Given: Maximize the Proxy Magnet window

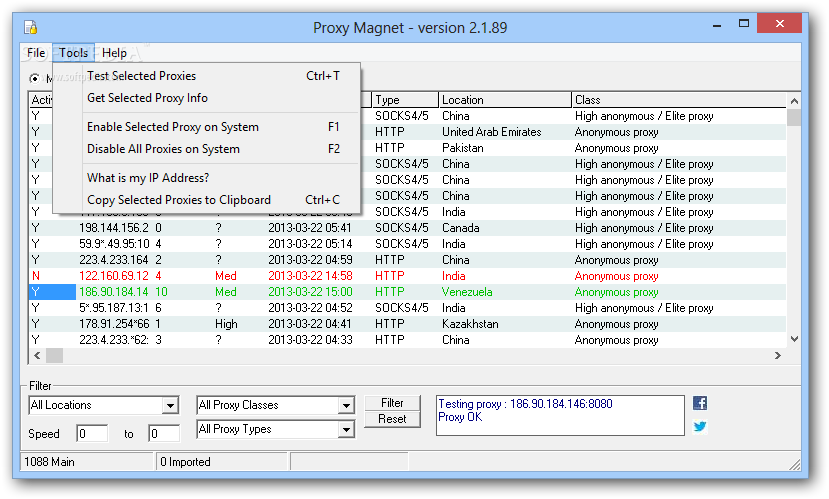Looking at the screenshot, I should (x=743, y=24).
